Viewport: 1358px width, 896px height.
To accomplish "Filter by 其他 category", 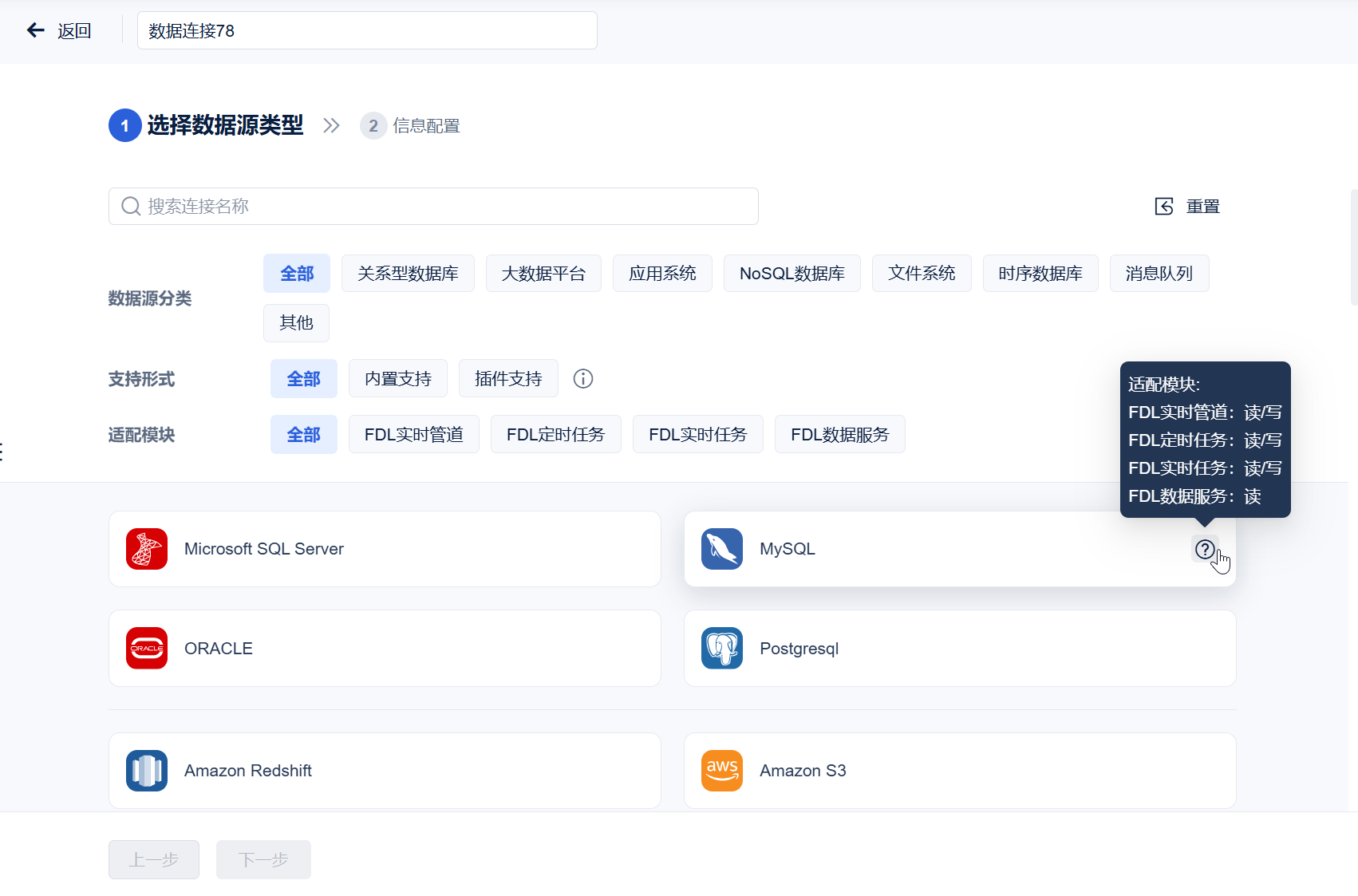I will 296,323.
